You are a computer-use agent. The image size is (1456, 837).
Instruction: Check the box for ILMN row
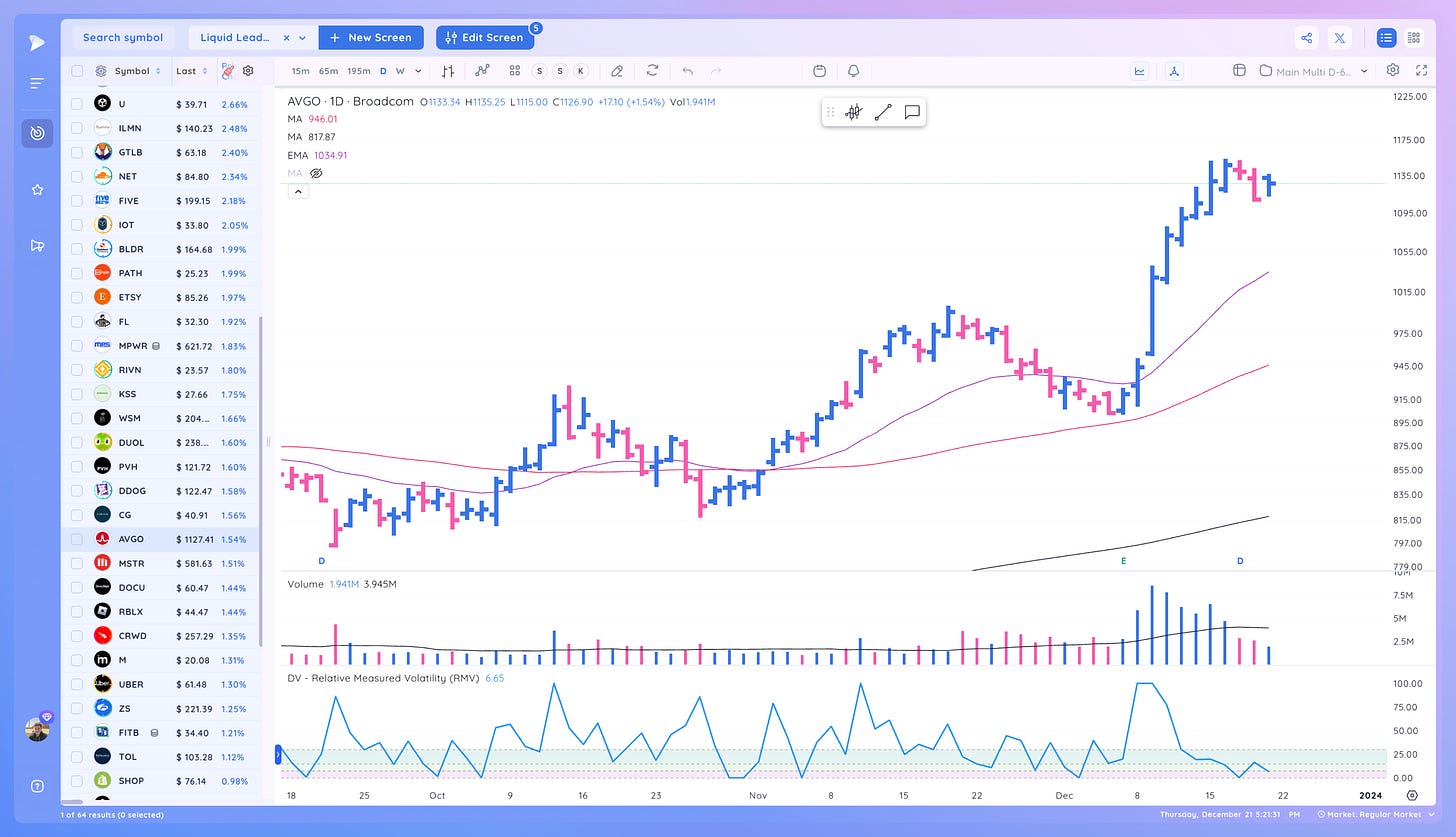tap(77, 128)
